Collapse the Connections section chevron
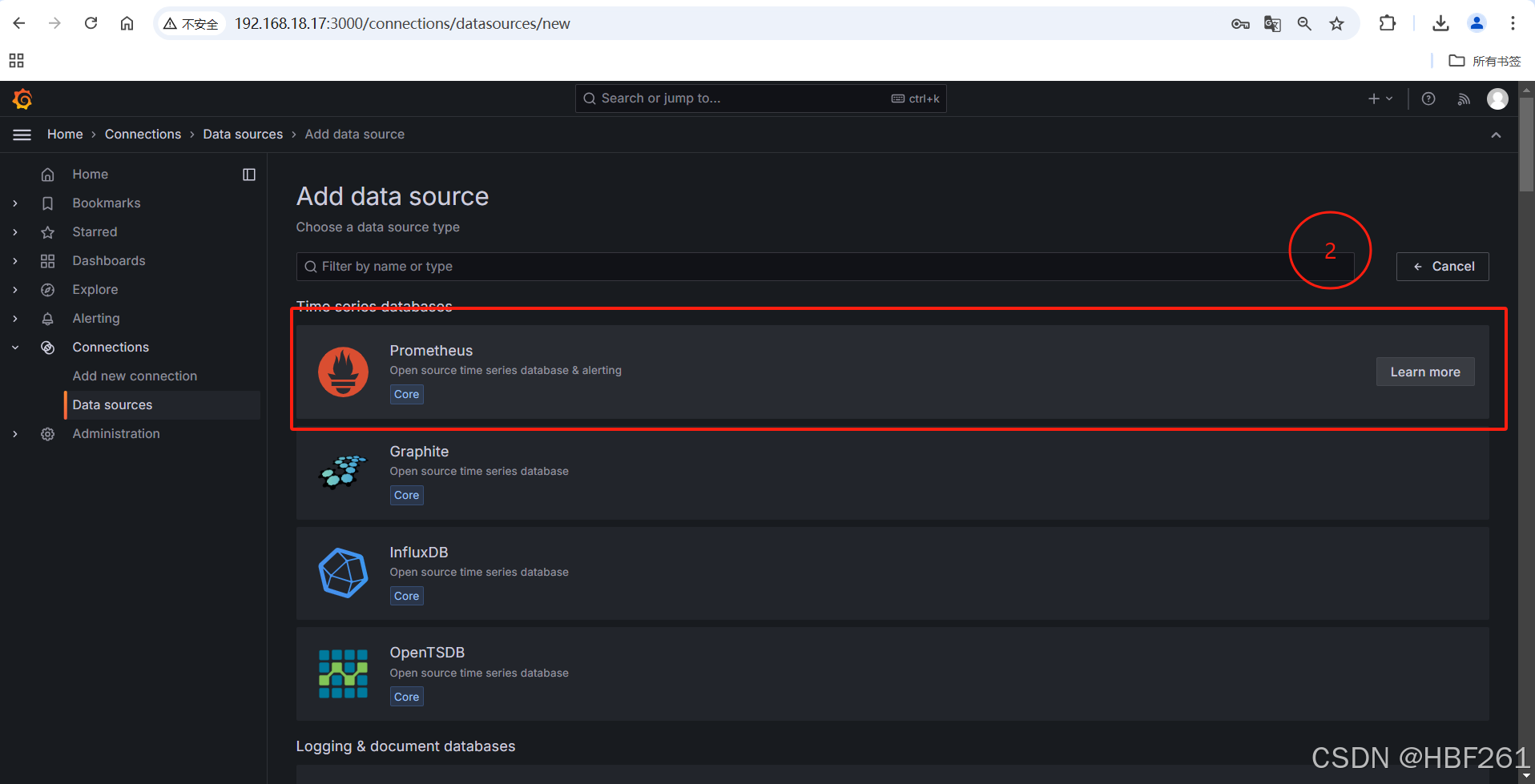The width and height of the screenshot is (1535, 784). [x=15, y=348]
